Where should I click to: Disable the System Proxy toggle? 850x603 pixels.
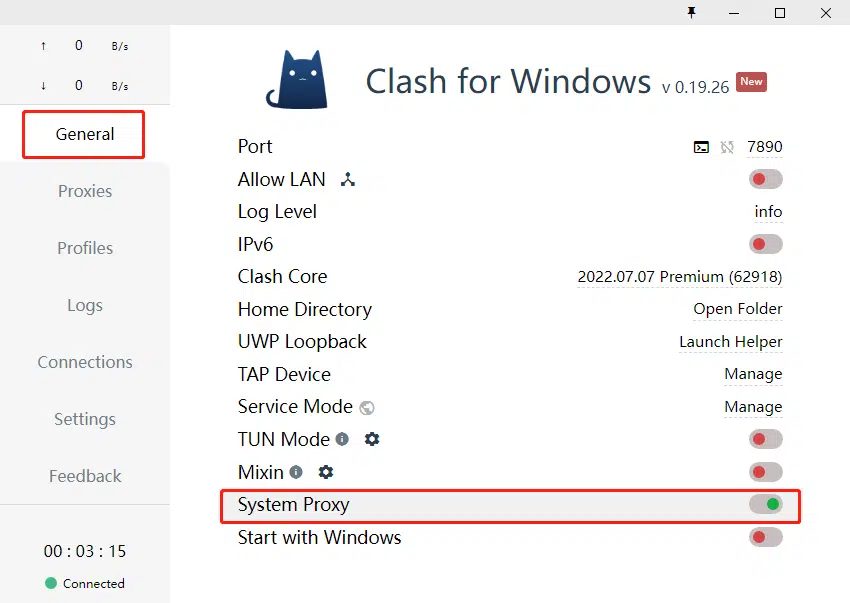click(765, 505)
